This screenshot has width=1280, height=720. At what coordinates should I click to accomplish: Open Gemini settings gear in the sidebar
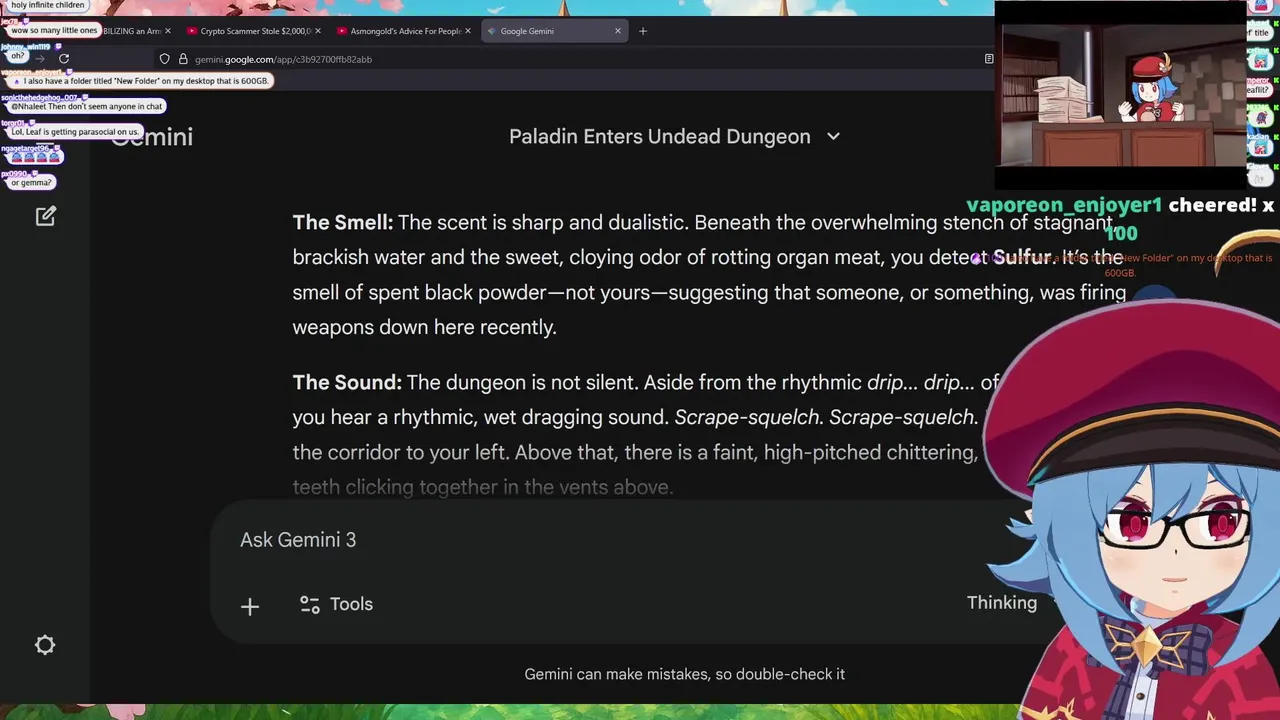[45, 645]
